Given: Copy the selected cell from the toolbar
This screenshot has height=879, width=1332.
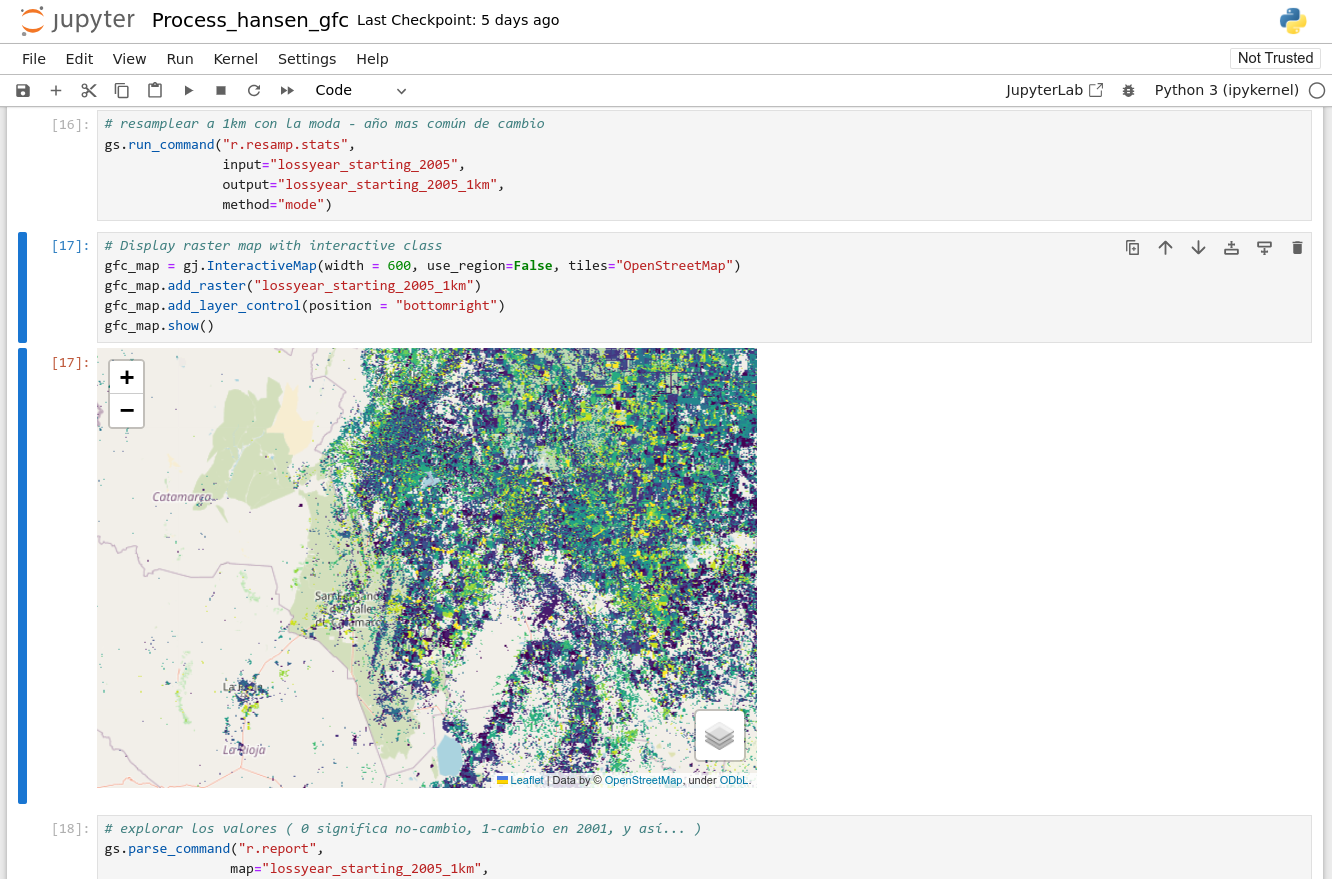Looking at the screenshot, I should click(x=122, y=90).
